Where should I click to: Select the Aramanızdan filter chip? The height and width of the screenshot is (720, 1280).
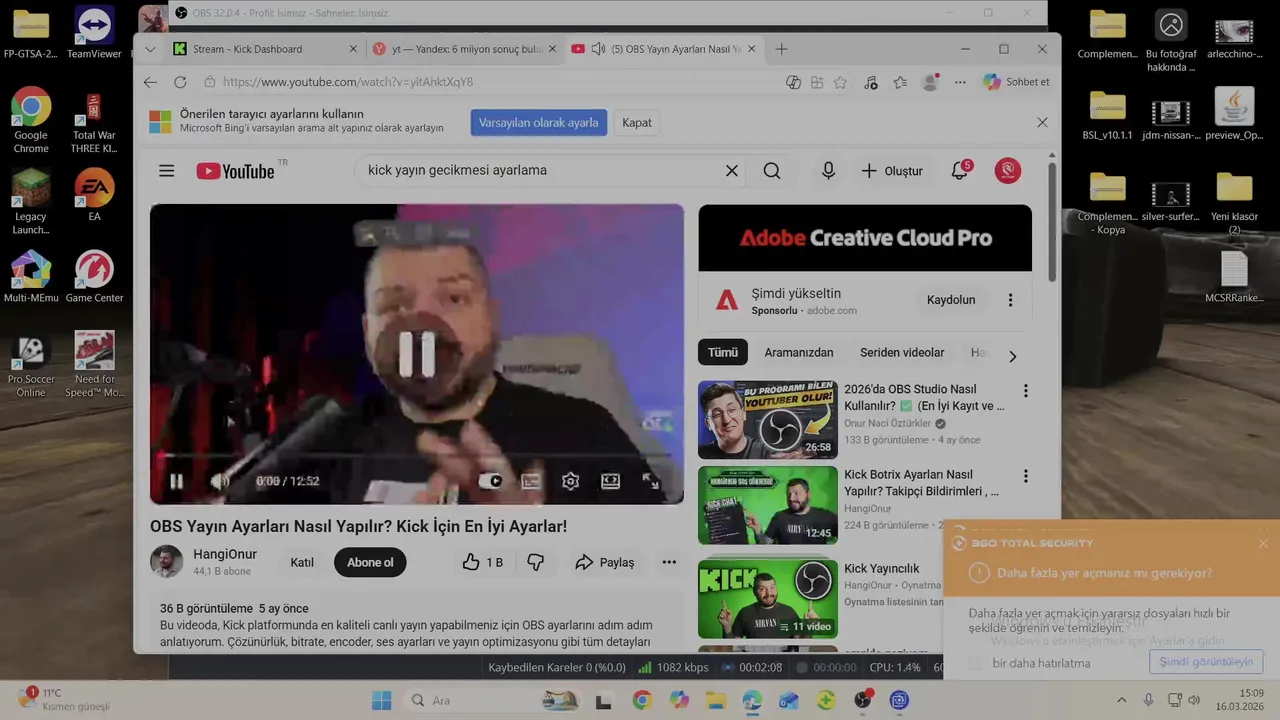click(799, 352)
